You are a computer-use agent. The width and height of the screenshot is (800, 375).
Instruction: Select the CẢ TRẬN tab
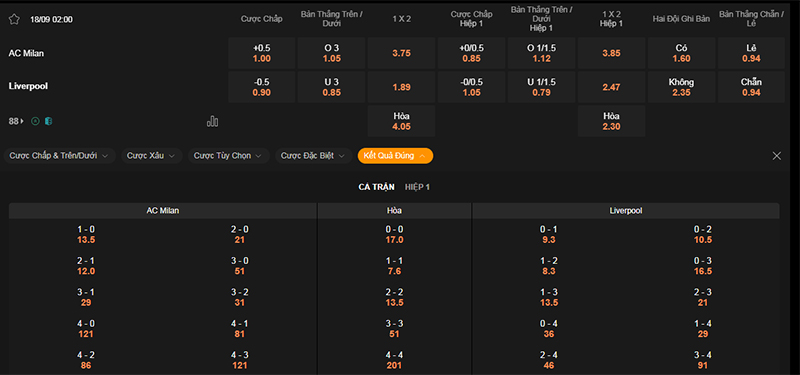click(x=377, y=187)
